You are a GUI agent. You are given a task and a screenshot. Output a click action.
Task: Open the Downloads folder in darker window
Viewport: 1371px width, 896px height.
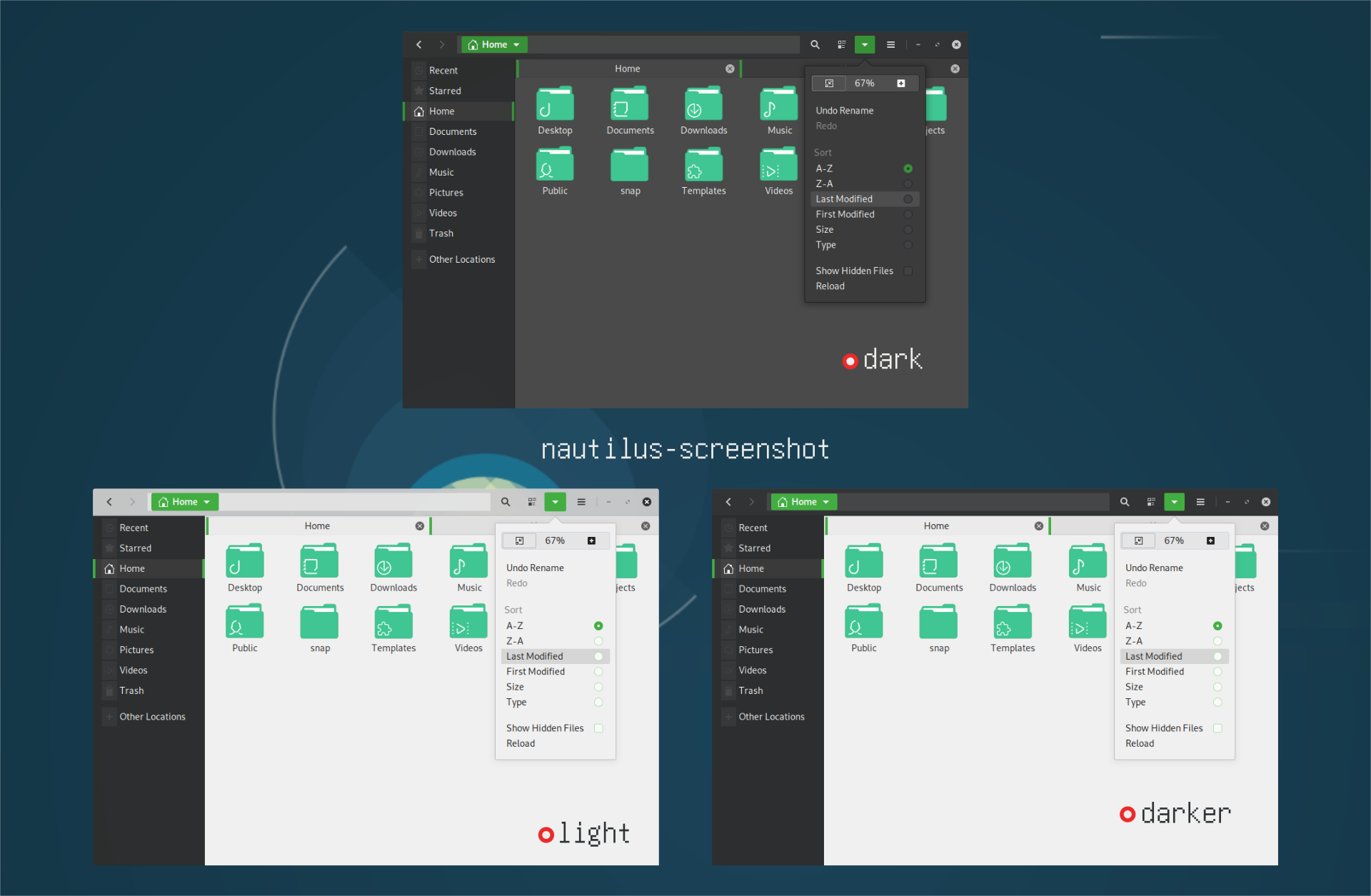pyautogui.click(x=1013, y=568)
